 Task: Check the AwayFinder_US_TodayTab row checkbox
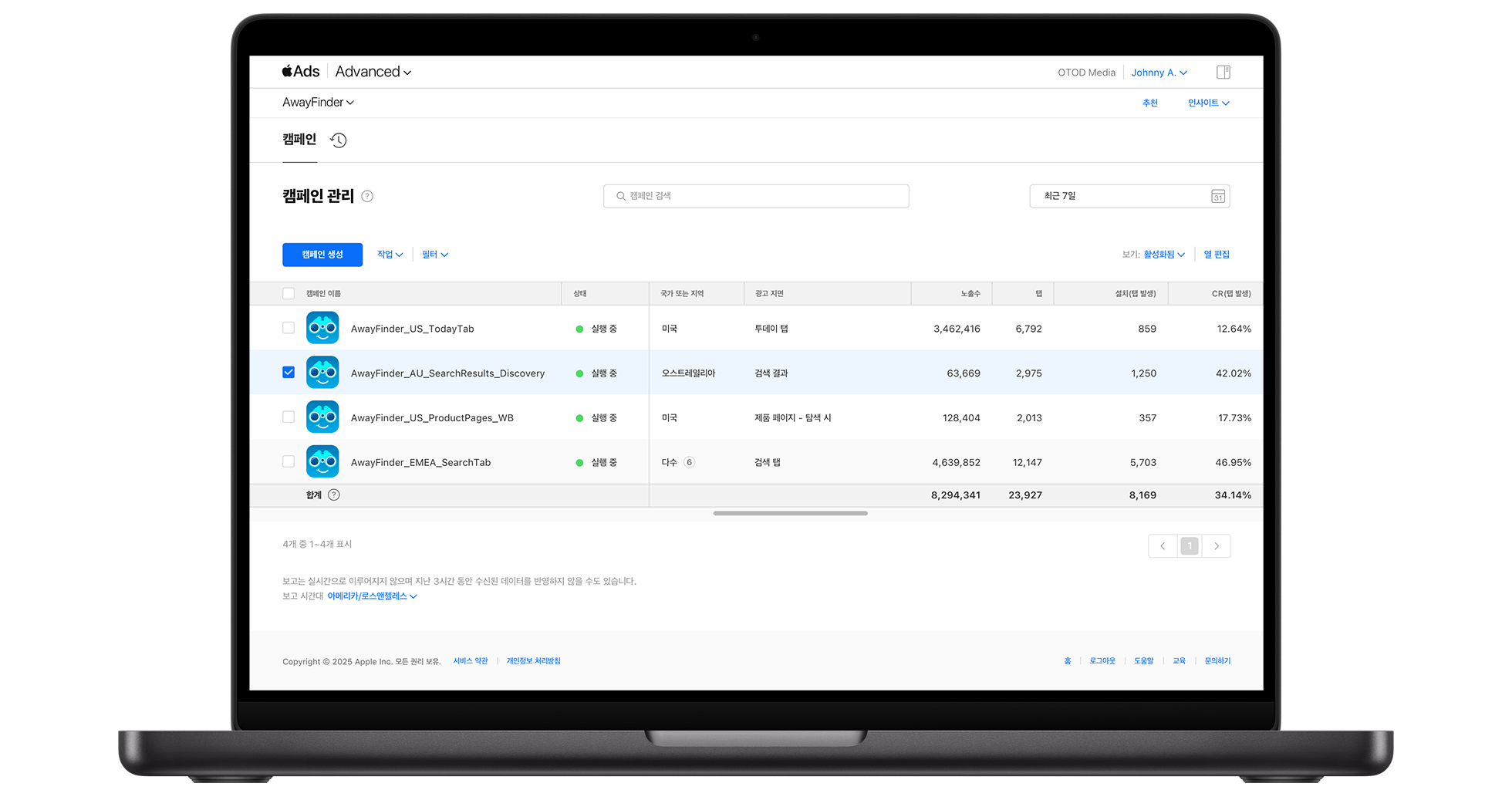tap(289, 328)
